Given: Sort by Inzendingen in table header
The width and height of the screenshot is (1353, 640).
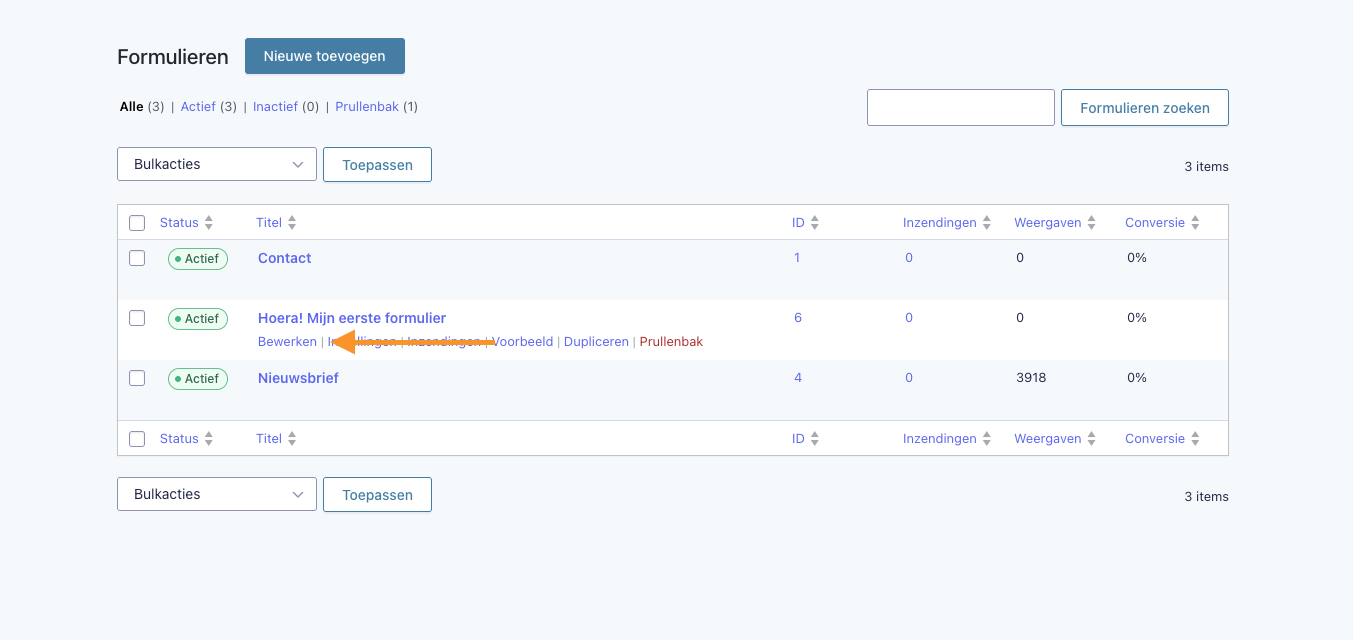Looking at the screenshot, I should pos(986,223).
